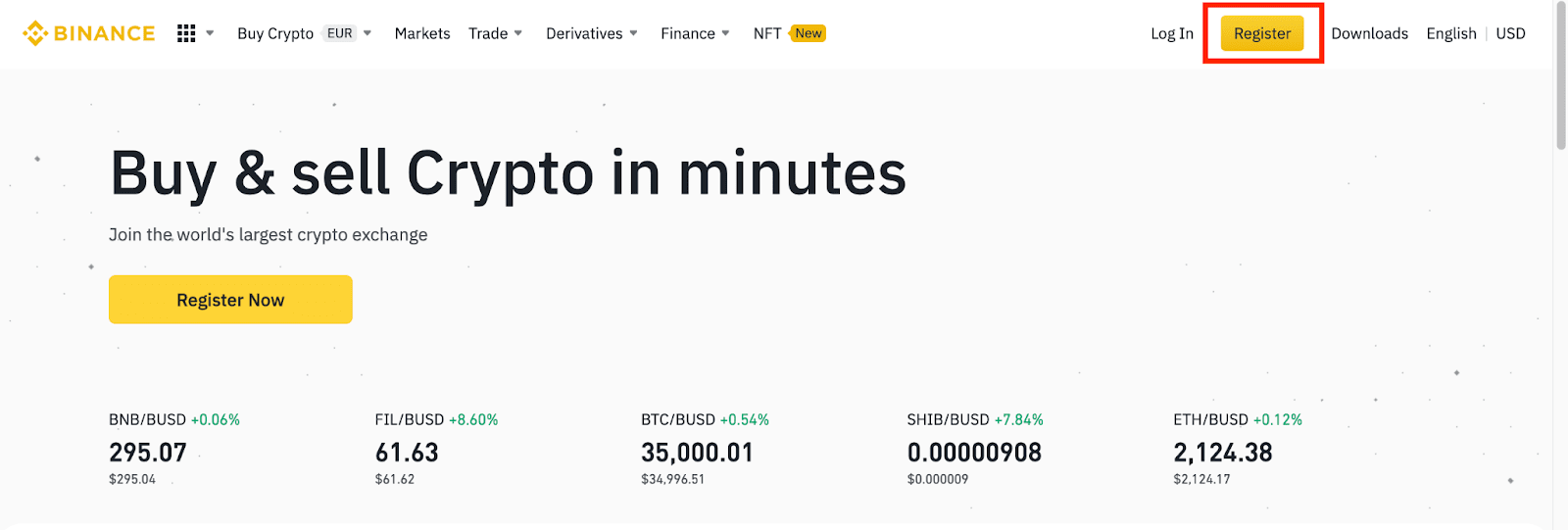This screenshot has height=530, width=1568.
Task: Switch the USD currency setting
Action: pos(1510,33)
